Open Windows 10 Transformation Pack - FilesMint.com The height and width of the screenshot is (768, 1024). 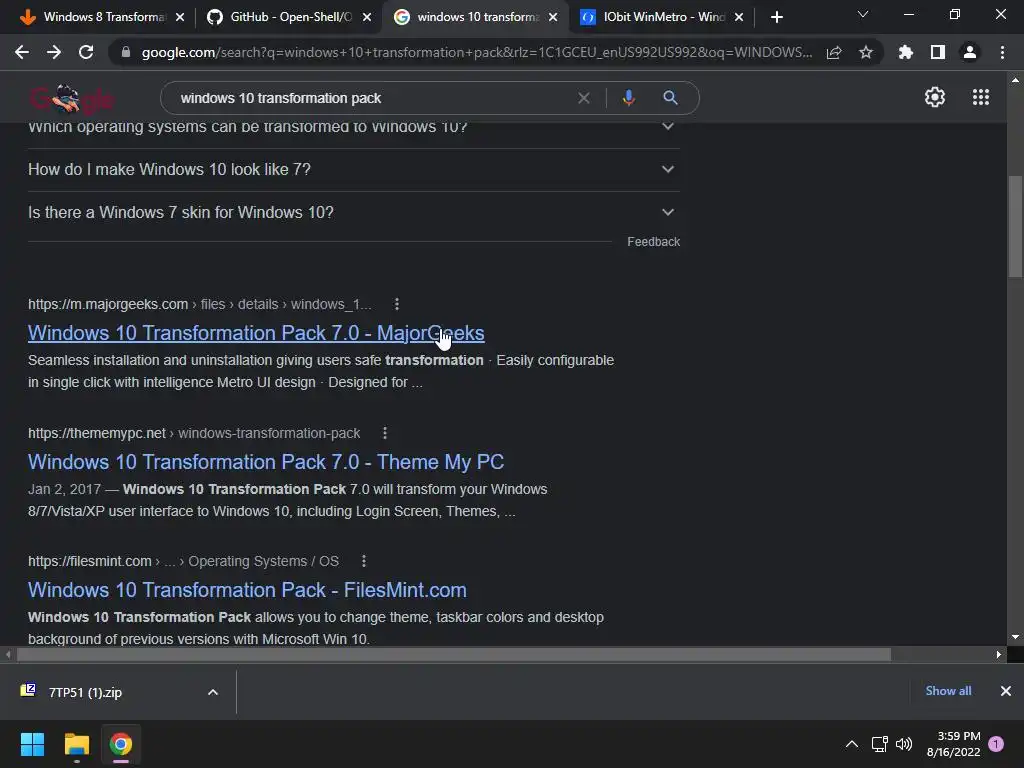[247, 590]
